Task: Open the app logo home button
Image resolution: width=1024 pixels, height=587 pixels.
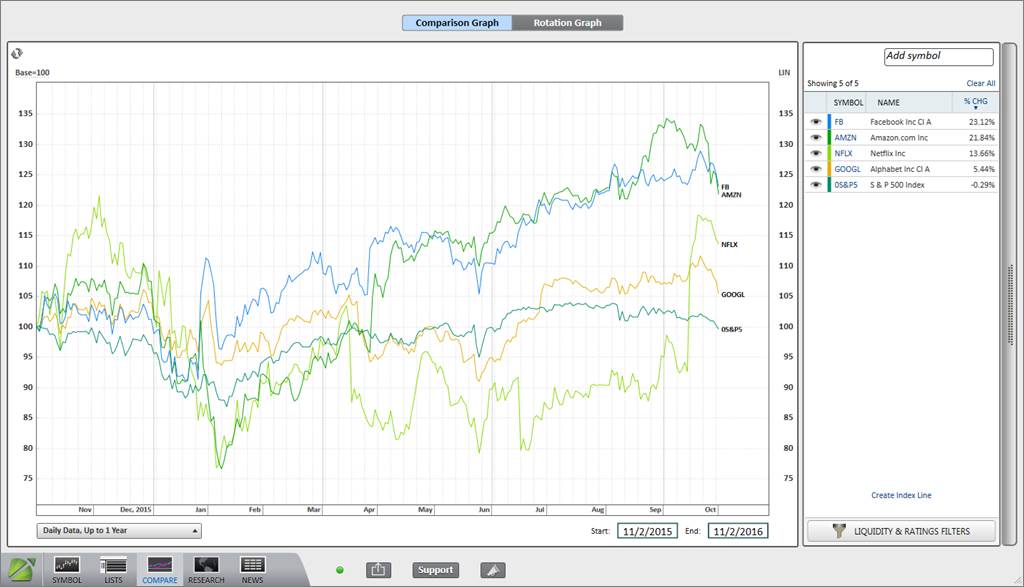Action: tap(22, 569)
